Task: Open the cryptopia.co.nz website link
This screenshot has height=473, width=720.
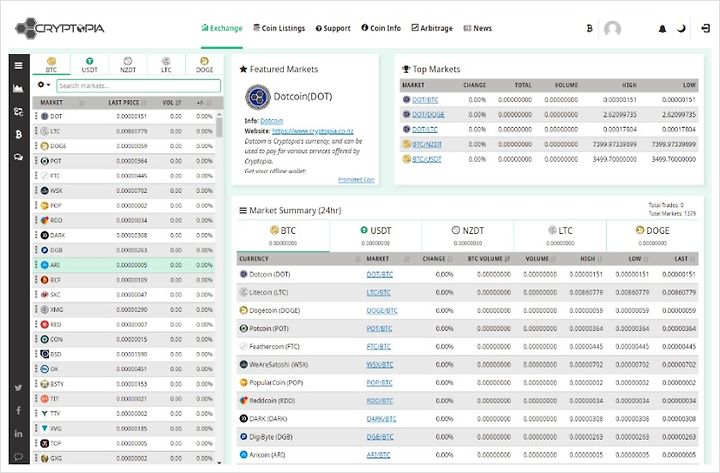Action: pyautogui.click(x=313, y=131)
